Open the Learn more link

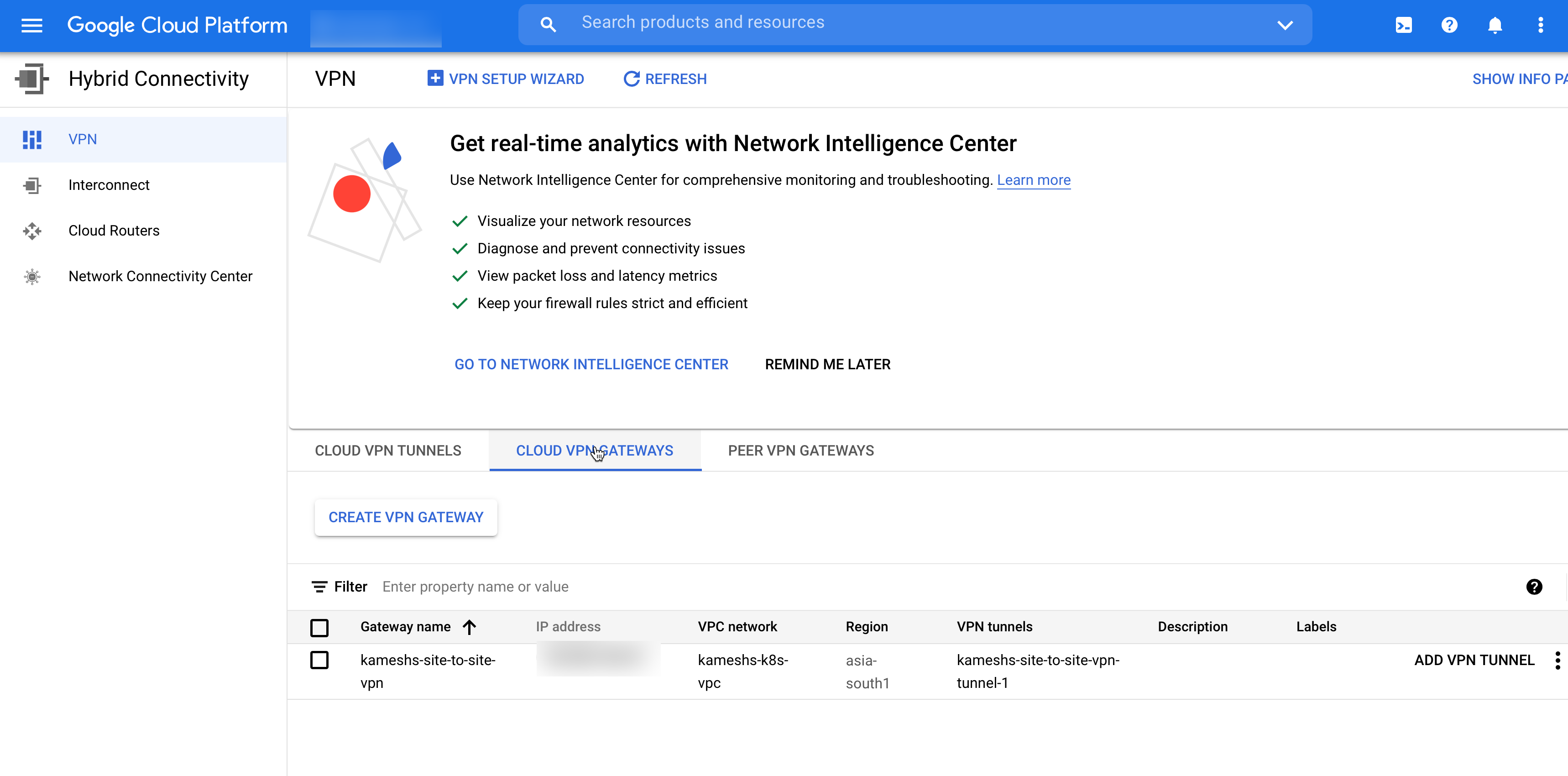(x=1034, y=180)
